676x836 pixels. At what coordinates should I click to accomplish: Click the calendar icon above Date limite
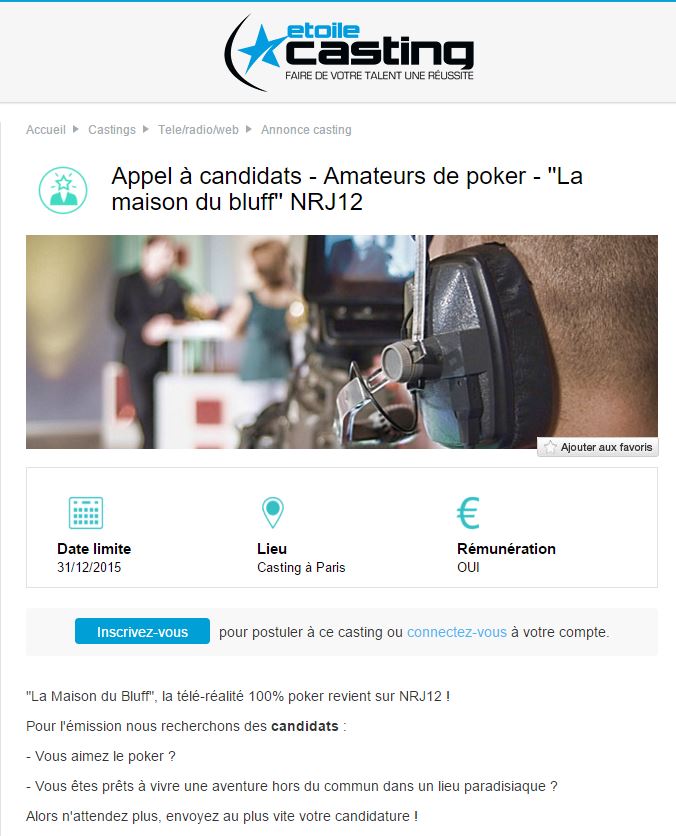(86, 512)
